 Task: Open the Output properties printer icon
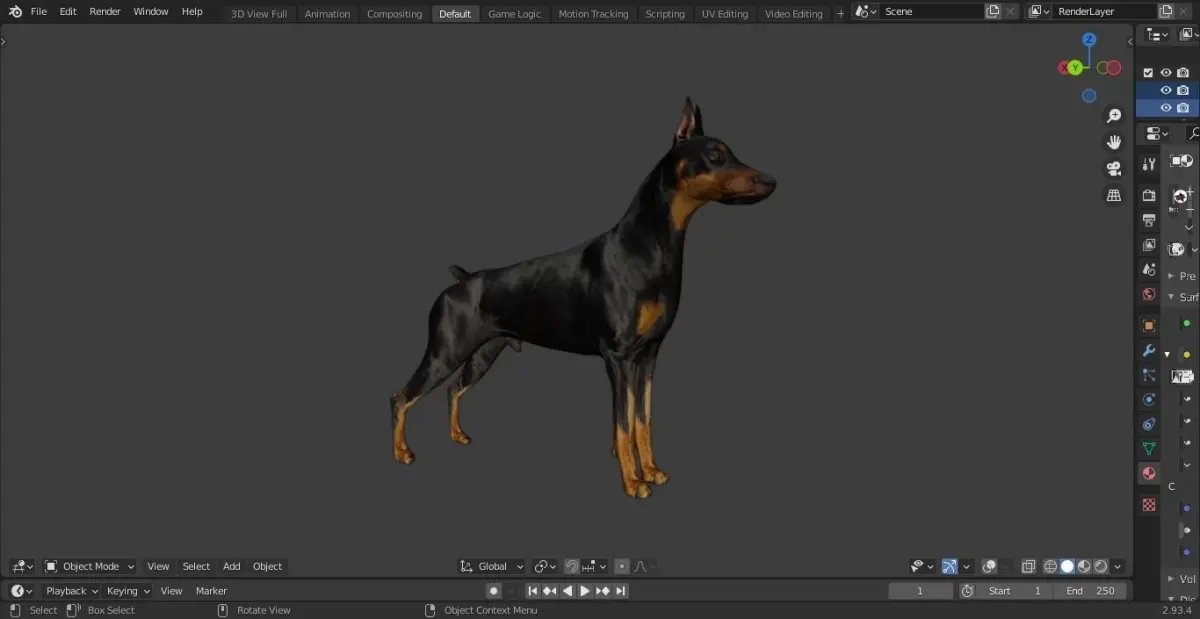(1149, 220)
